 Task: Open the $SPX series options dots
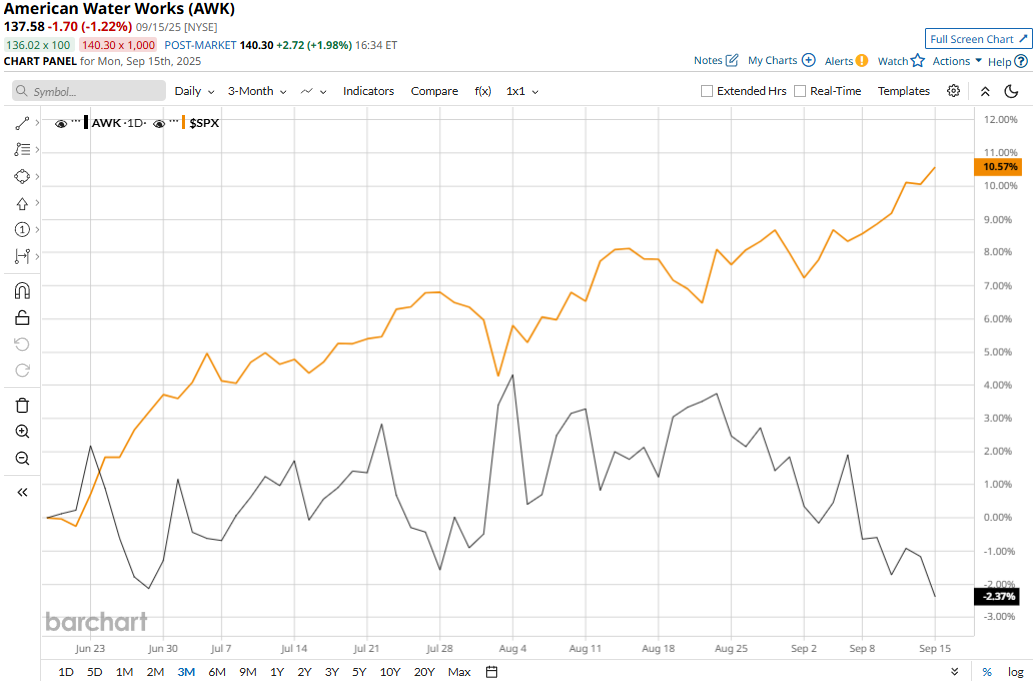174,121
